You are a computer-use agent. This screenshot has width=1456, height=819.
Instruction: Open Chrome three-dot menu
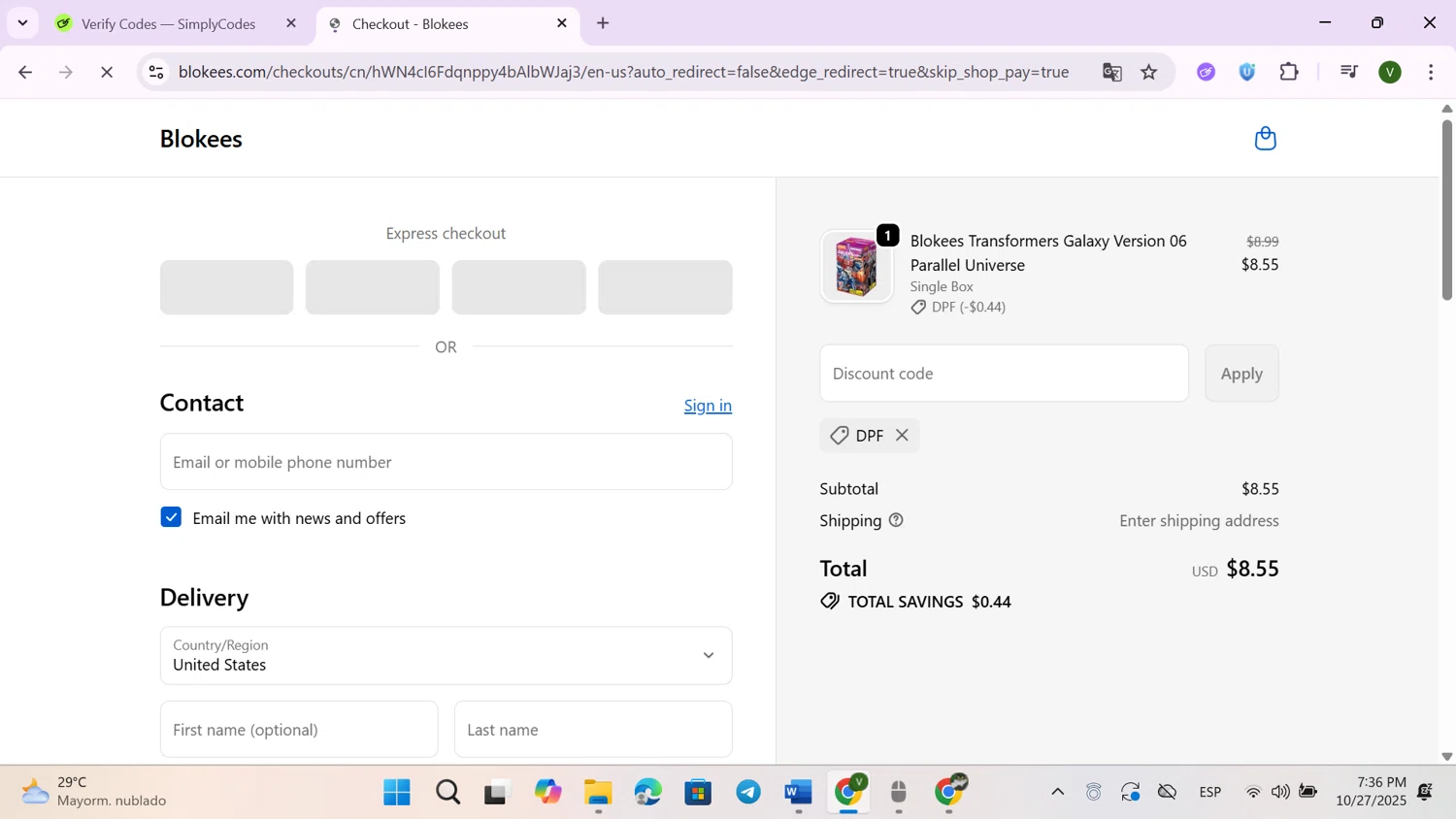(1431, 72)
